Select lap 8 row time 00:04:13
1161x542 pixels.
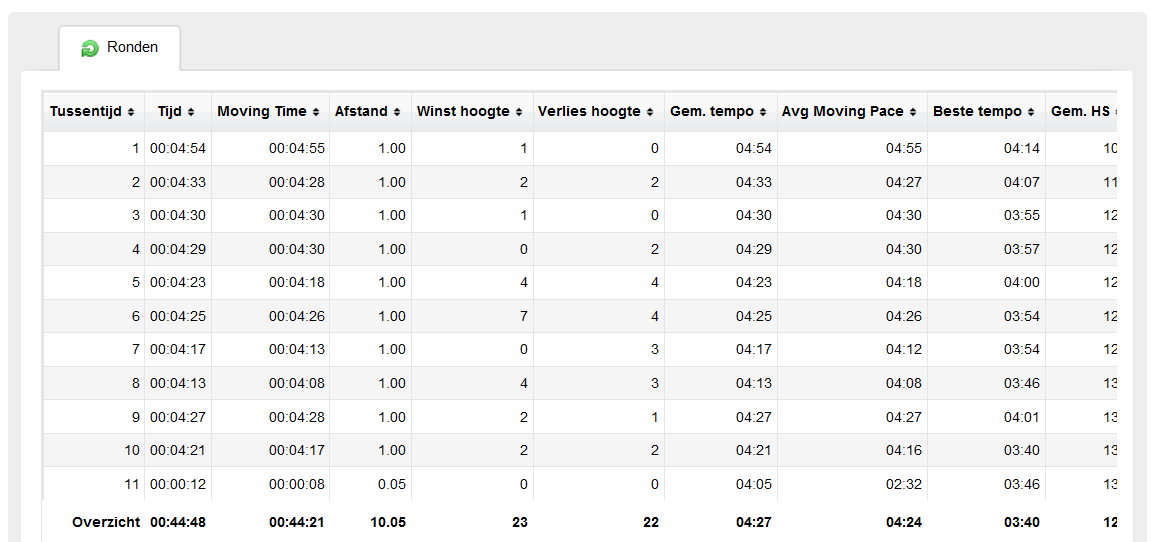pos(178,384)
